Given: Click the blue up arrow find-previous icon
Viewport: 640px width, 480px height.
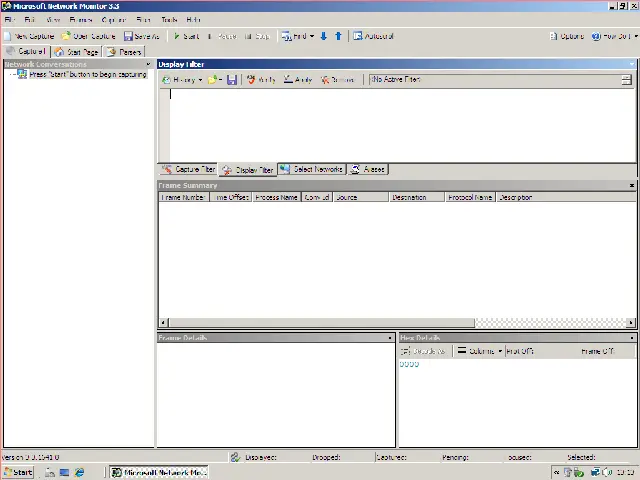Looking at the screenshot, I should (338, 36).
